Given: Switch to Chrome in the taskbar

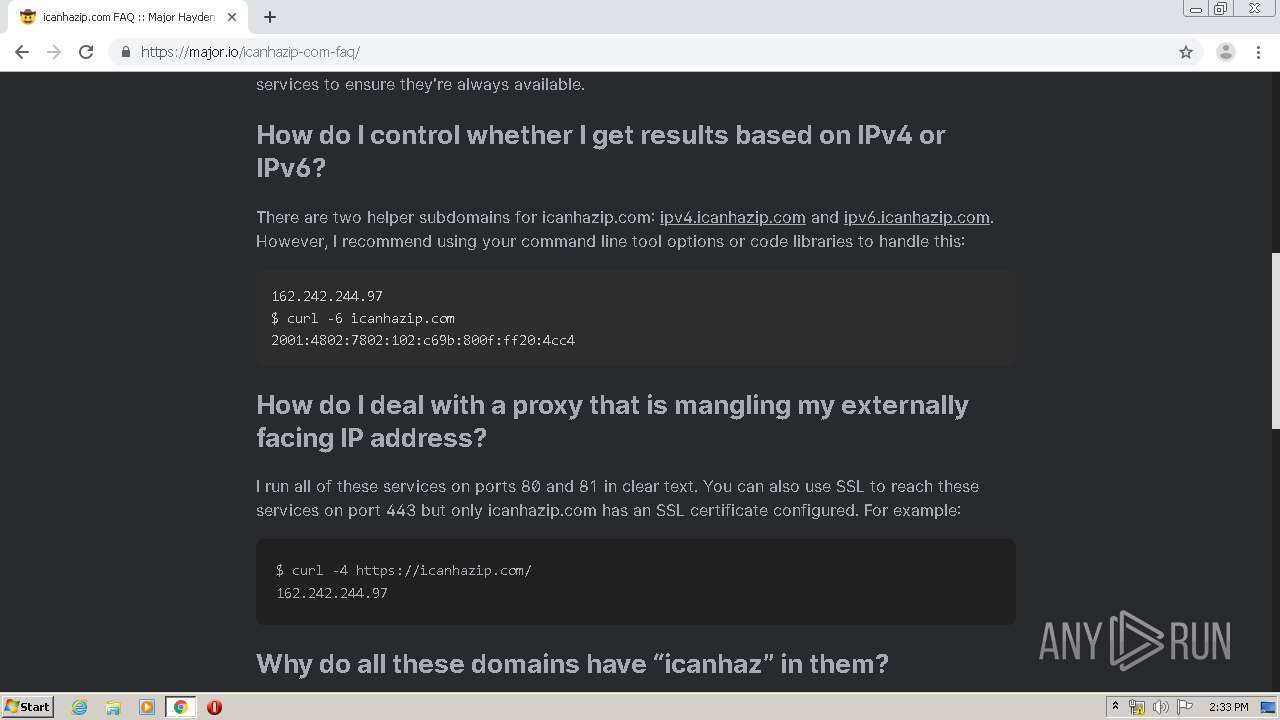Looking at the screenshot, I should click(x=180, y=707).
